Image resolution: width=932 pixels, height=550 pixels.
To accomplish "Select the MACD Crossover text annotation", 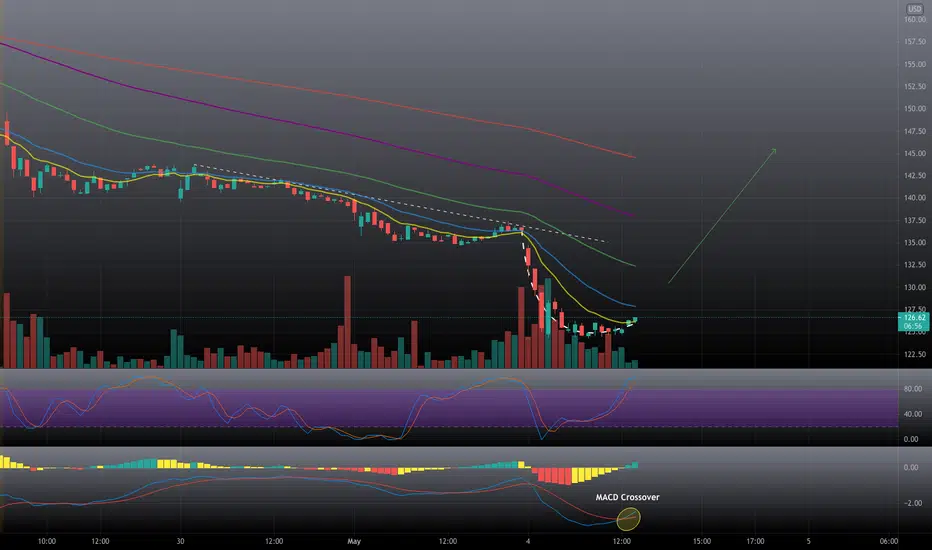I will click(627, 497).
